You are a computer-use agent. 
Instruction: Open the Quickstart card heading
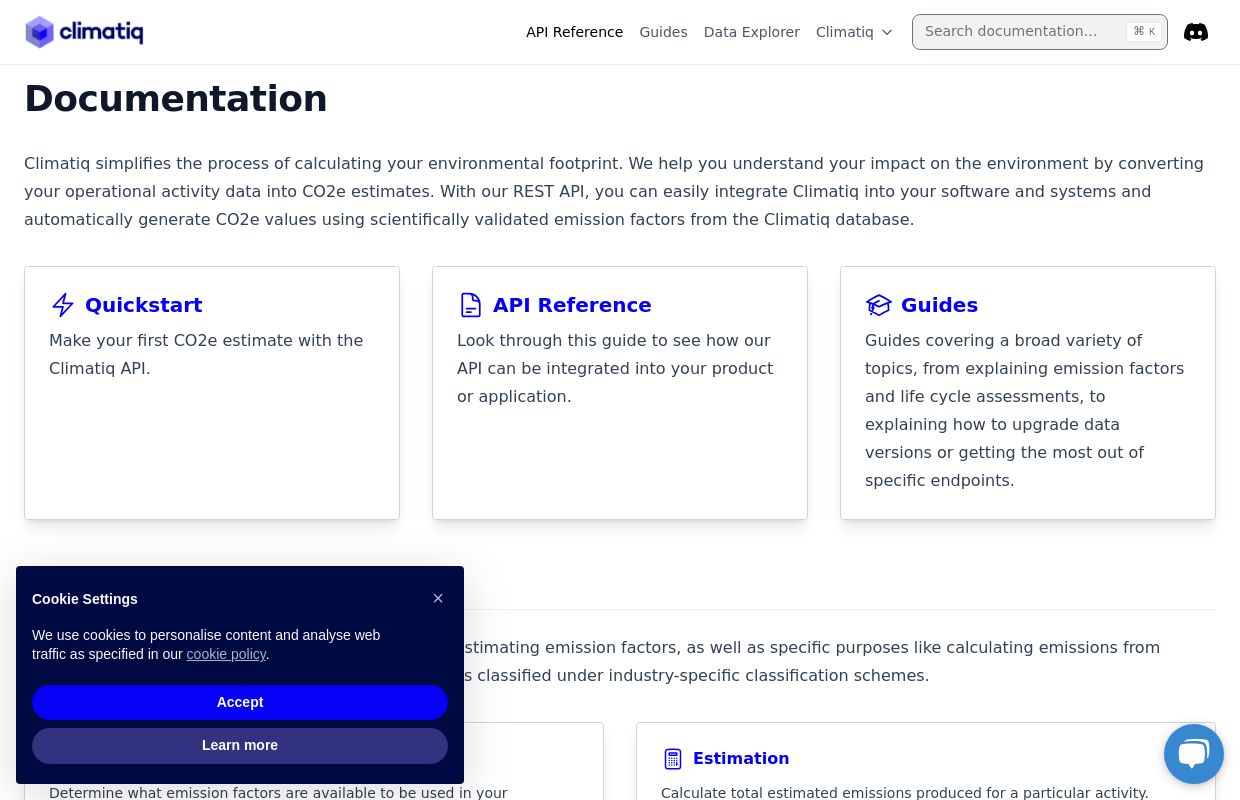(x=144, y=305)
